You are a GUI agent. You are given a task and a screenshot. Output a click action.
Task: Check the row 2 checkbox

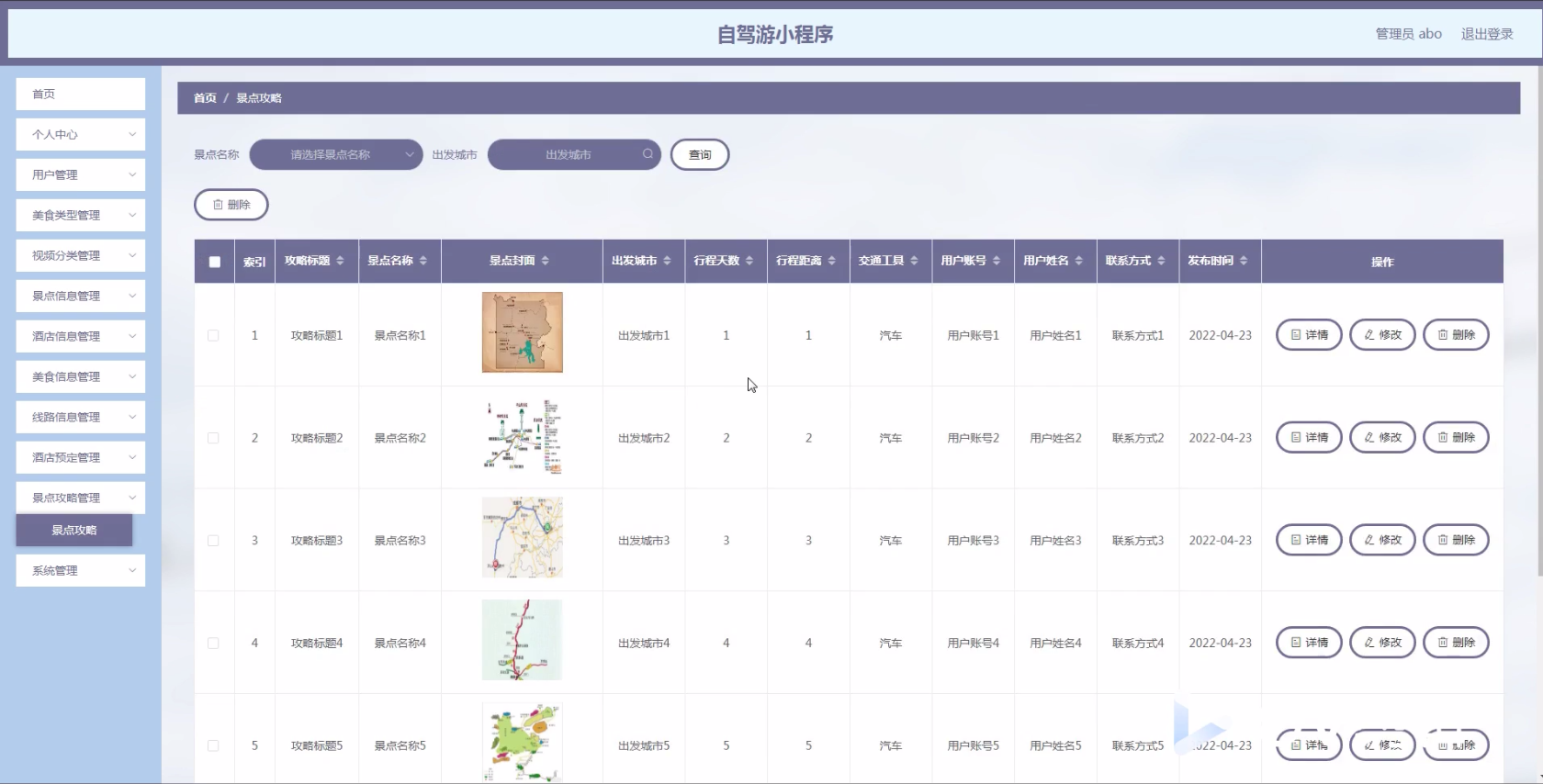coord(213,438)
